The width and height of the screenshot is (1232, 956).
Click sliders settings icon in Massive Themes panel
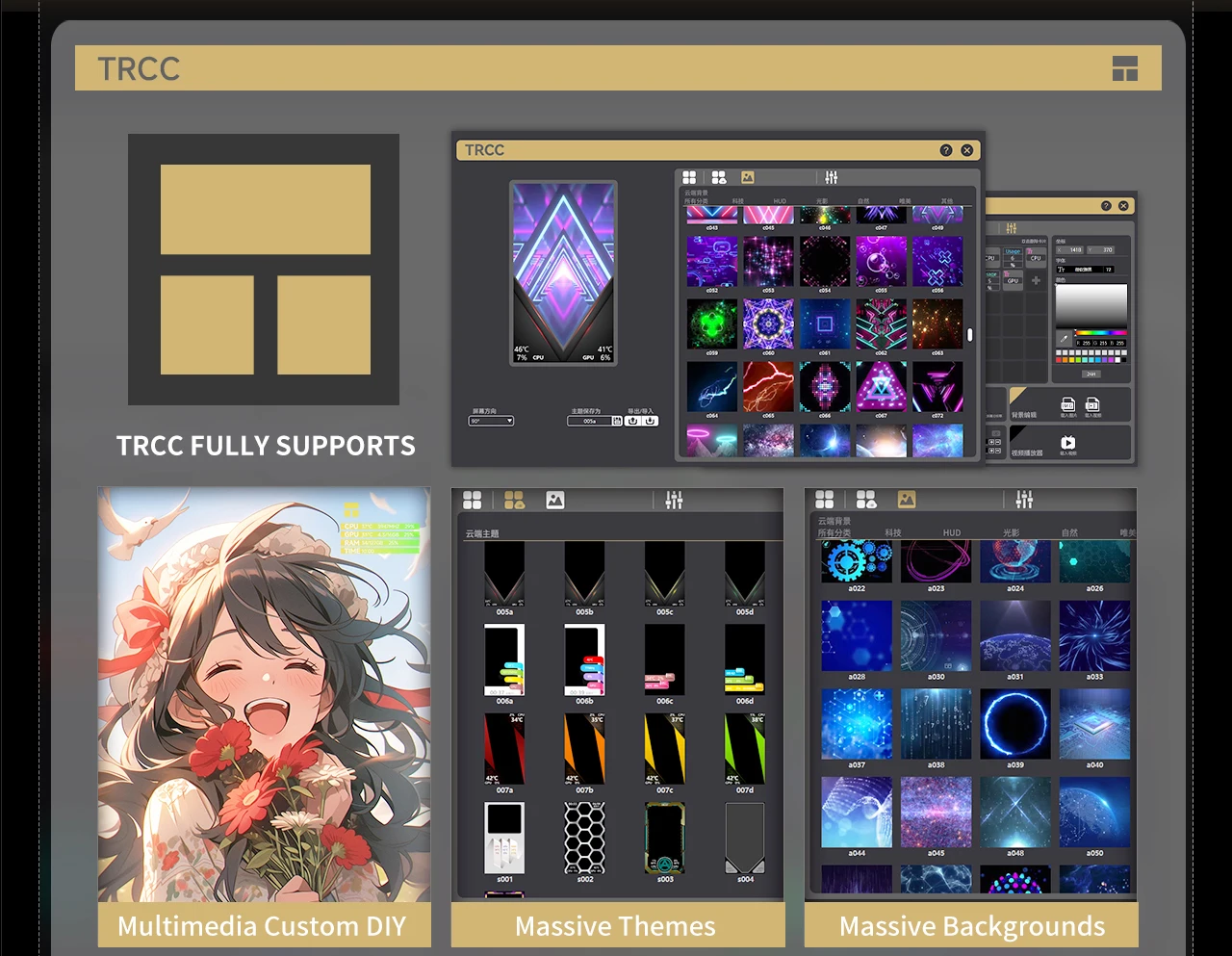click(x=674, y=500)
